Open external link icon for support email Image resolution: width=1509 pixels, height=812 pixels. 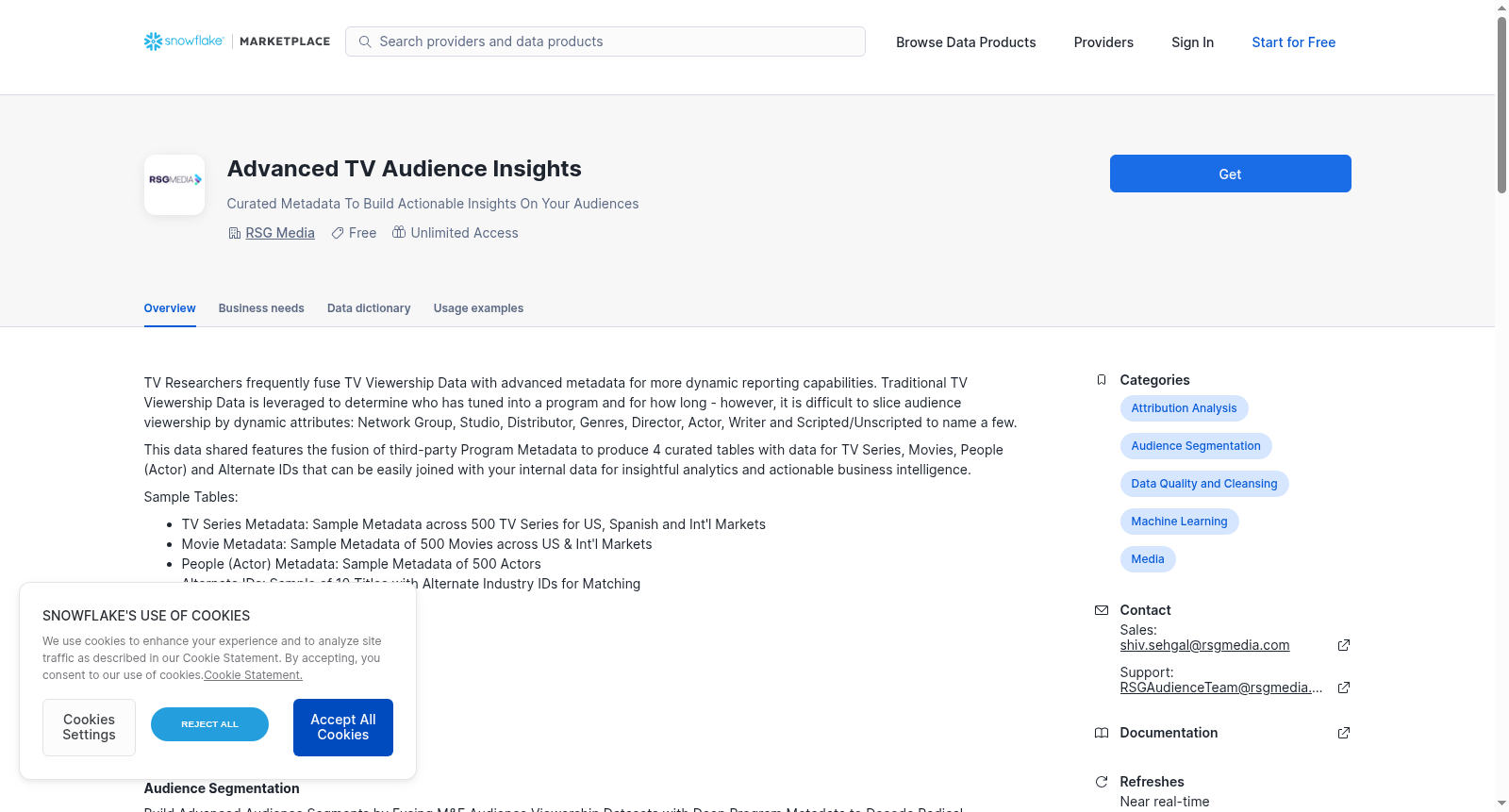tap(1344, 688)
